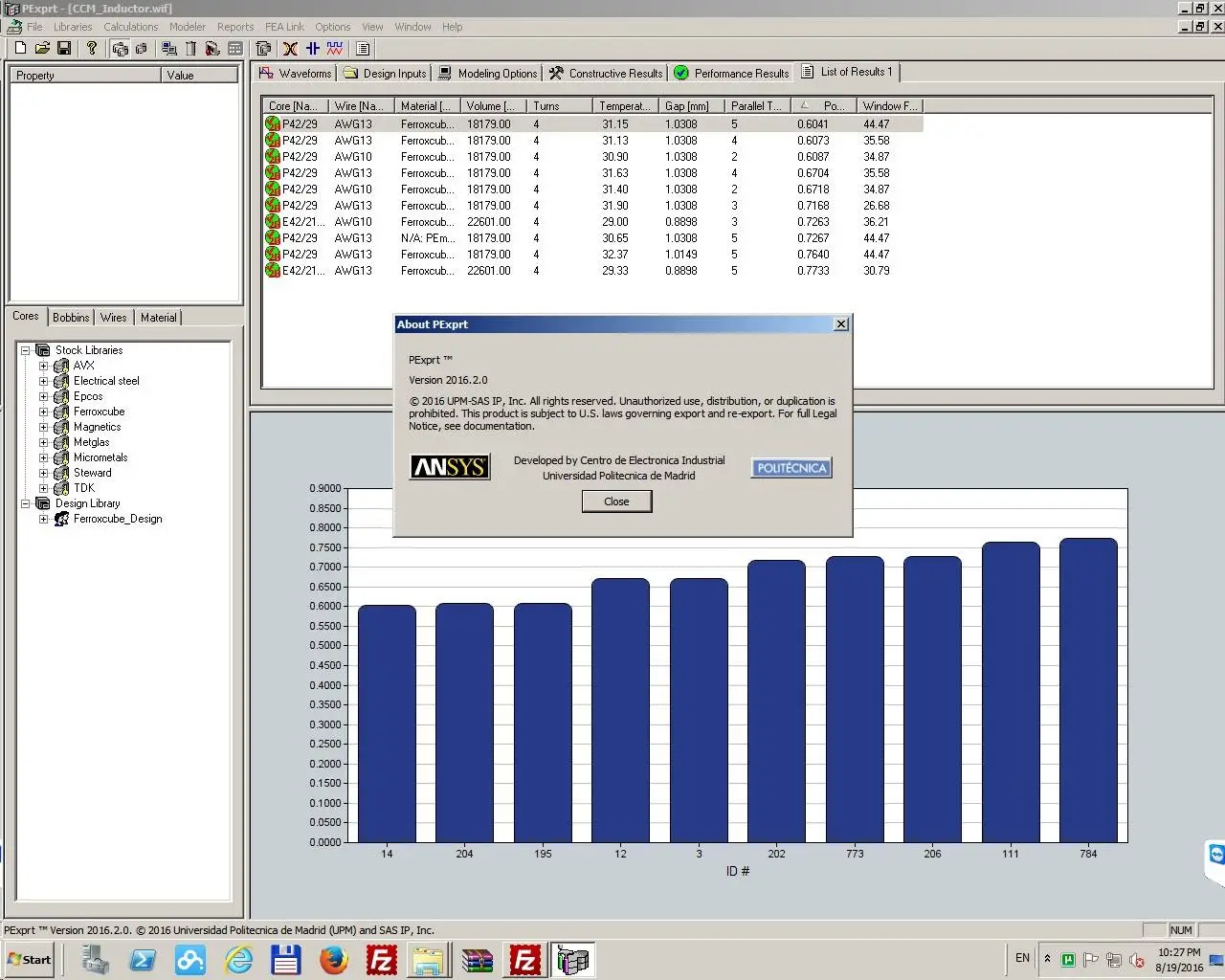
Task: Click the clock showing 10:27 PM
Action: pos(1179,952)
